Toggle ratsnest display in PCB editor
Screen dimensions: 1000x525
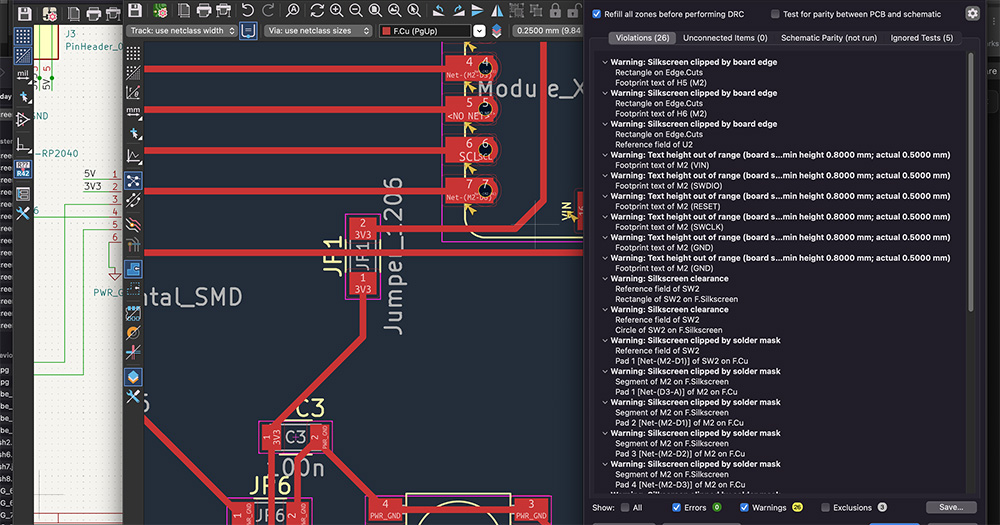point(133,181)
